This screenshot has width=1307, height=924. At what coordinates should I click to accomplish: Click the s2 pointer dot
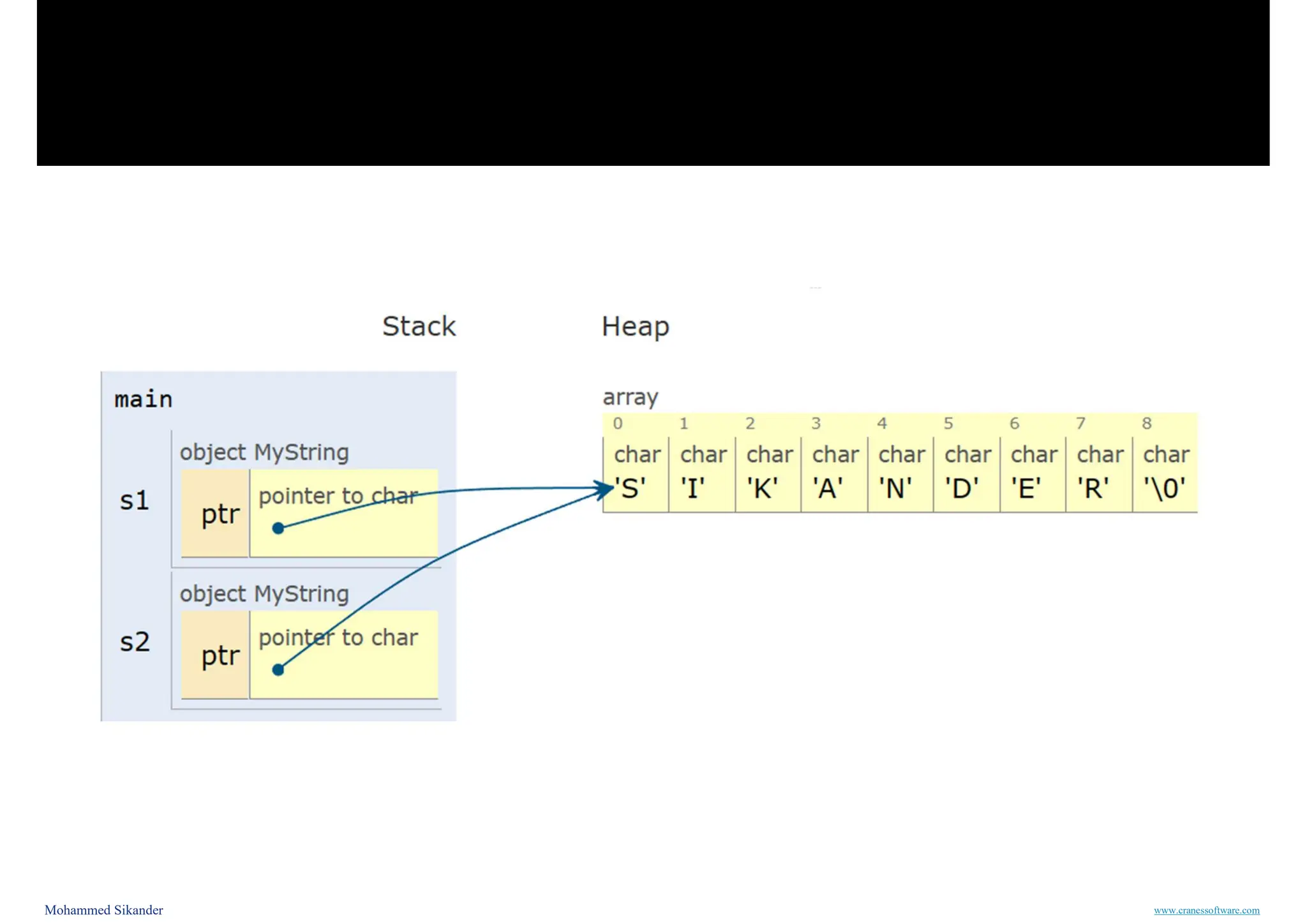click(278, 670)
